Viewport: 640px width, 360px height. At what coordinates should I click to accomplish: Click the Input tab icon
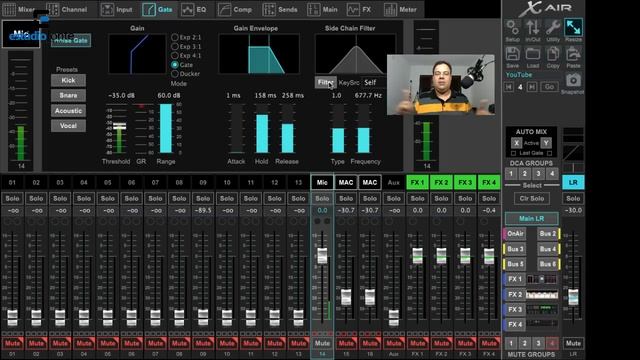click(x=107, y=9)
